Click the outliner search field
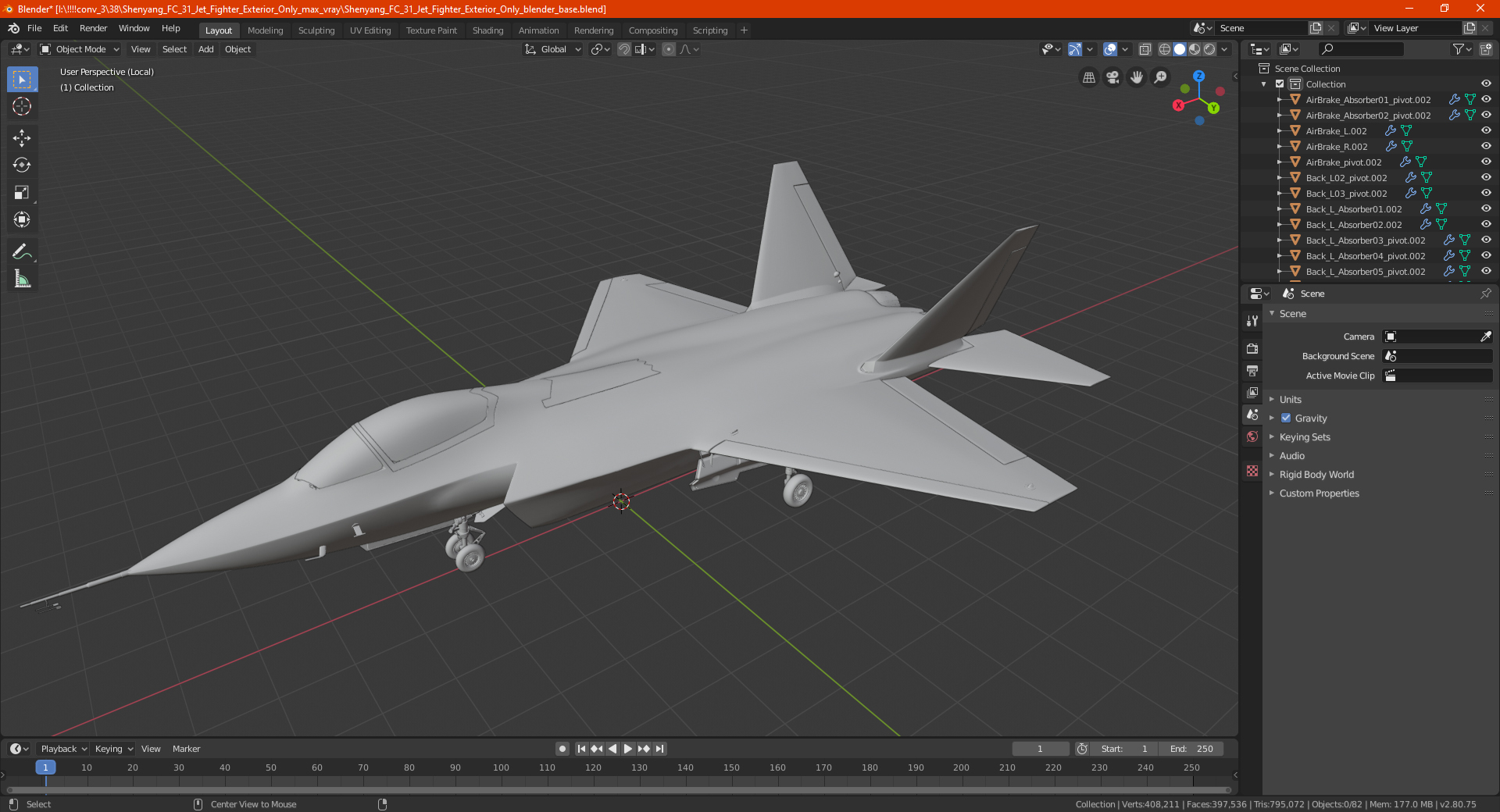Viewport: 1500px width, 812px height. (x=1360, y=49)
